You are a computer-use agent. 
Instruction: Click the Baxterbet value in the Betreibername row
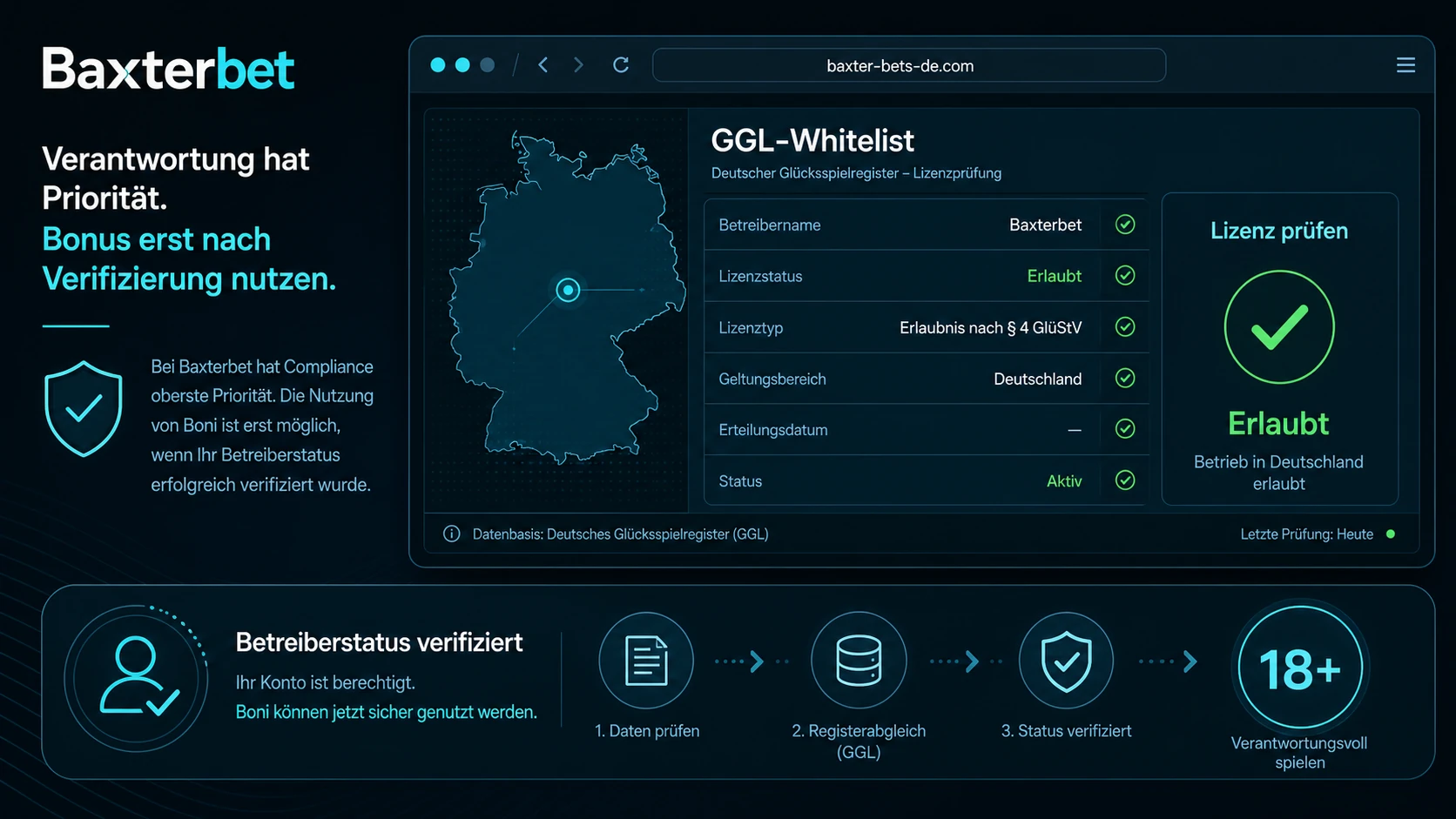coord(1045,225)
